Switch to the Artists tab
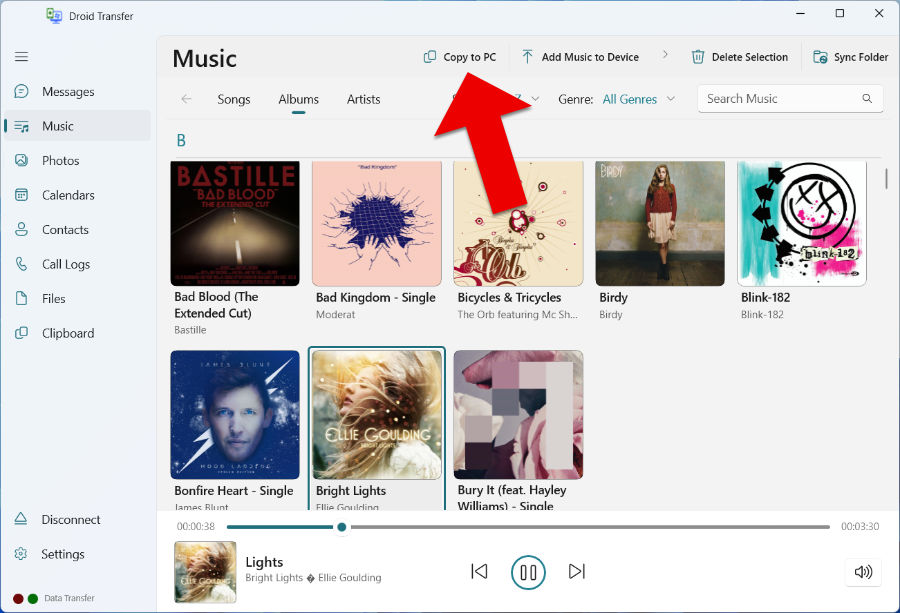 tap(363, 99)
